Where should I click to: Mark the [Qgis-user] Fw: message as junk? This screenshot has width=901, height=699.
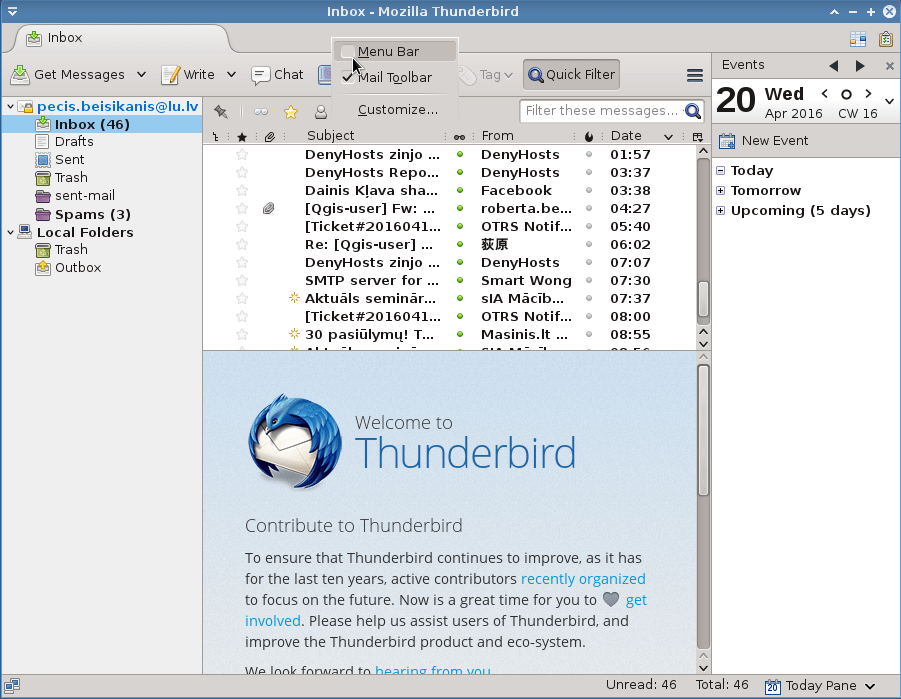click(x=589, y=209)
